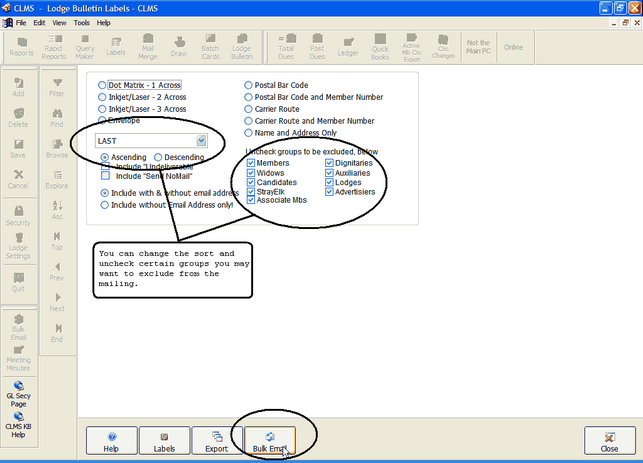The width and height of the screenshot is (643, 463).
Task: Click the Query Maker toolbar icon
Action: pos(84,47)
